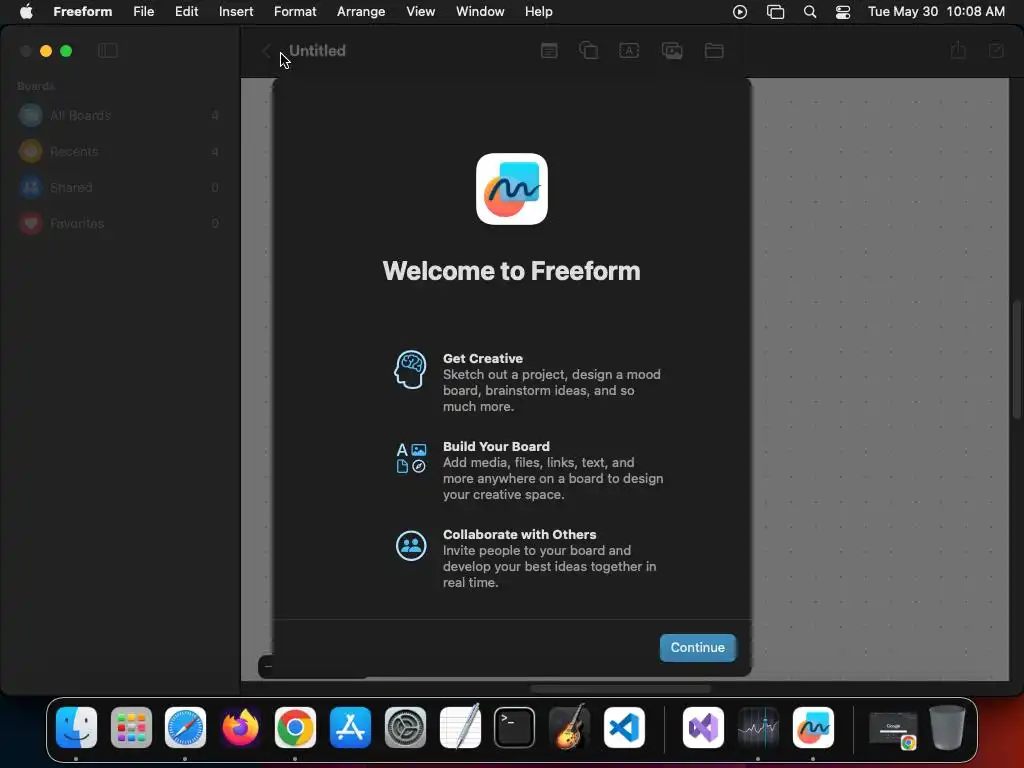This screenshot has height=768, width=1024.
Task: Open Safari from the Dock
Action: pos(185,728)
